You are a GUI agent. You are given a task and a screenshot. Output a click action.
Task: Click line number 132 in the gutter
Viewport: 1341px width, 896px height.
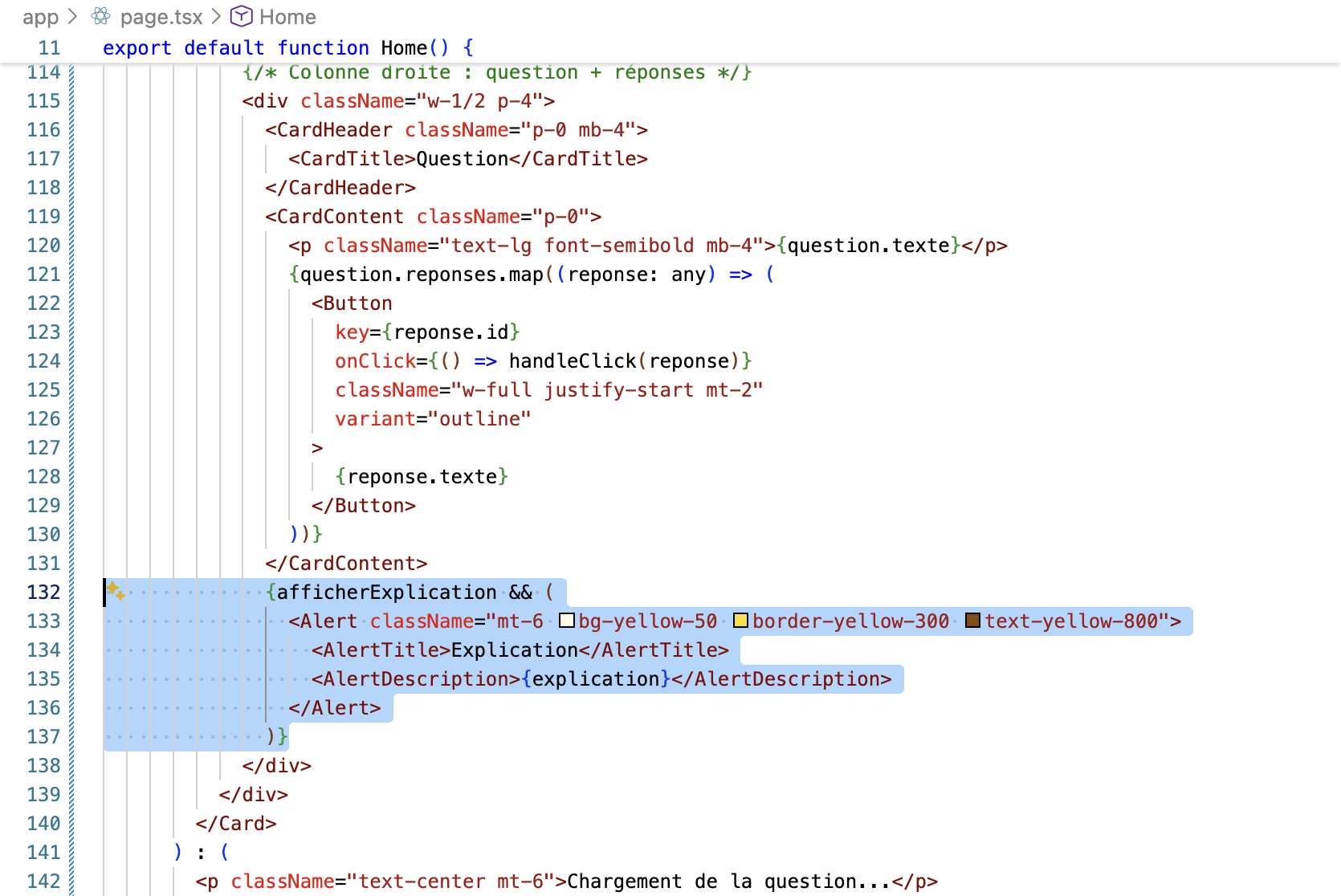pos(43,593)
